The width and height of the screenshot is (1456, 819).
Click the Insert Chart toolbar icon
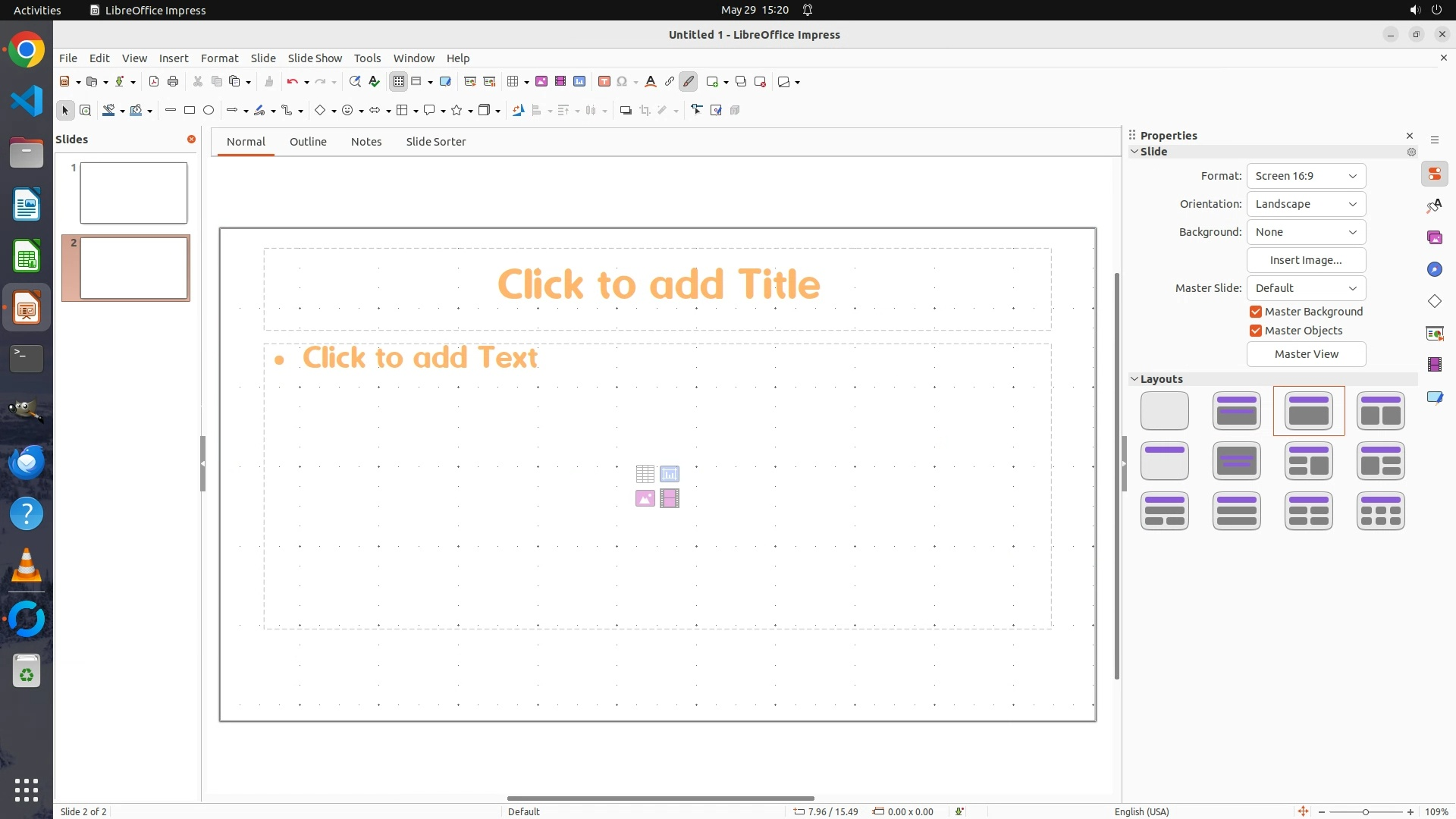tap(579, 82)
